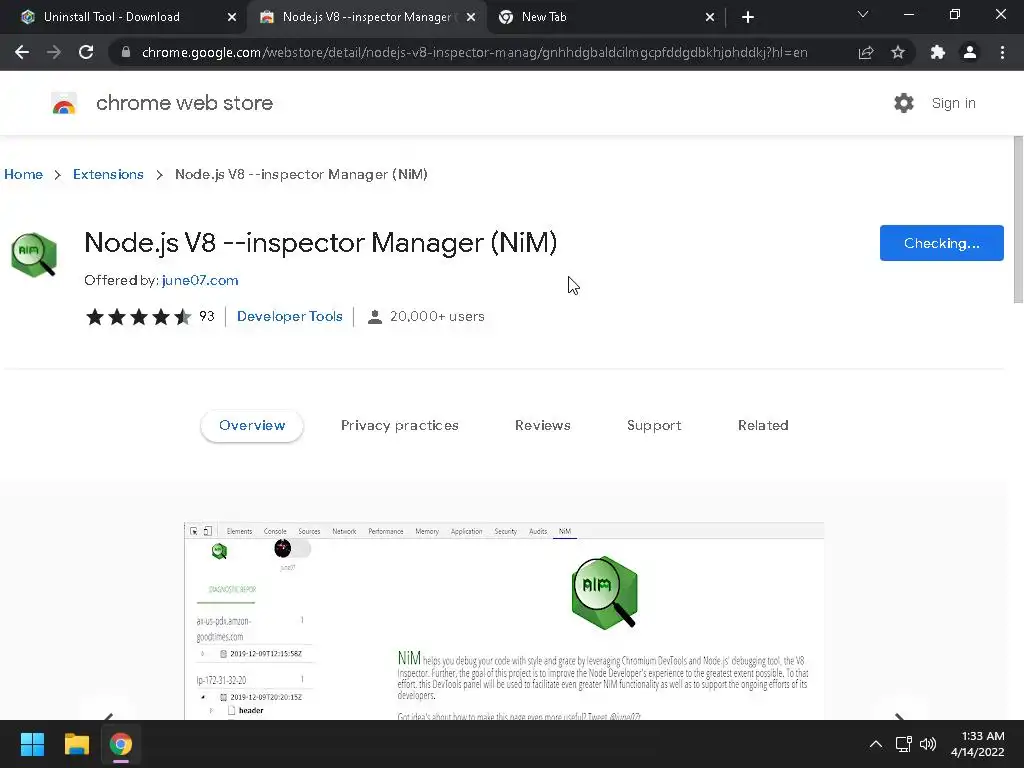The width and height of the screenshot is (1024, 768).
Task: Open the network status tray icon
Action: point(904,744)
